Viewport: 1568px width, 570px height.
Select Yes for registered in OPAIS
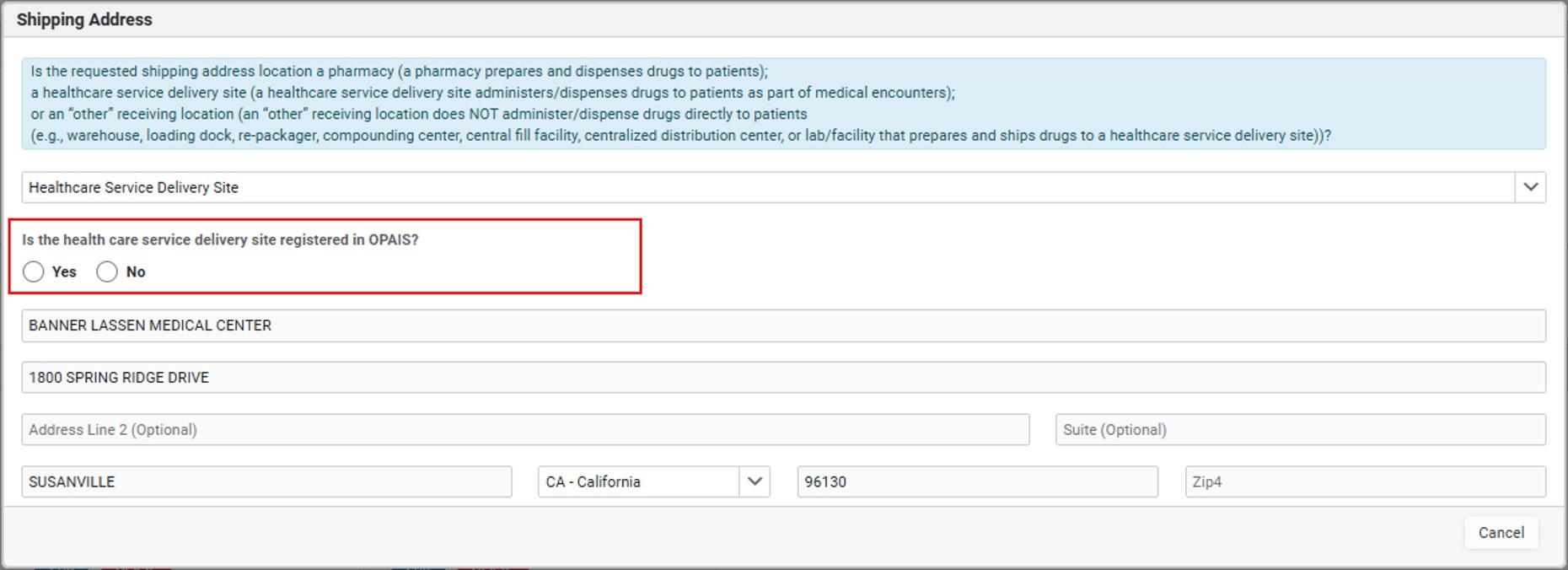coord(34,272)
